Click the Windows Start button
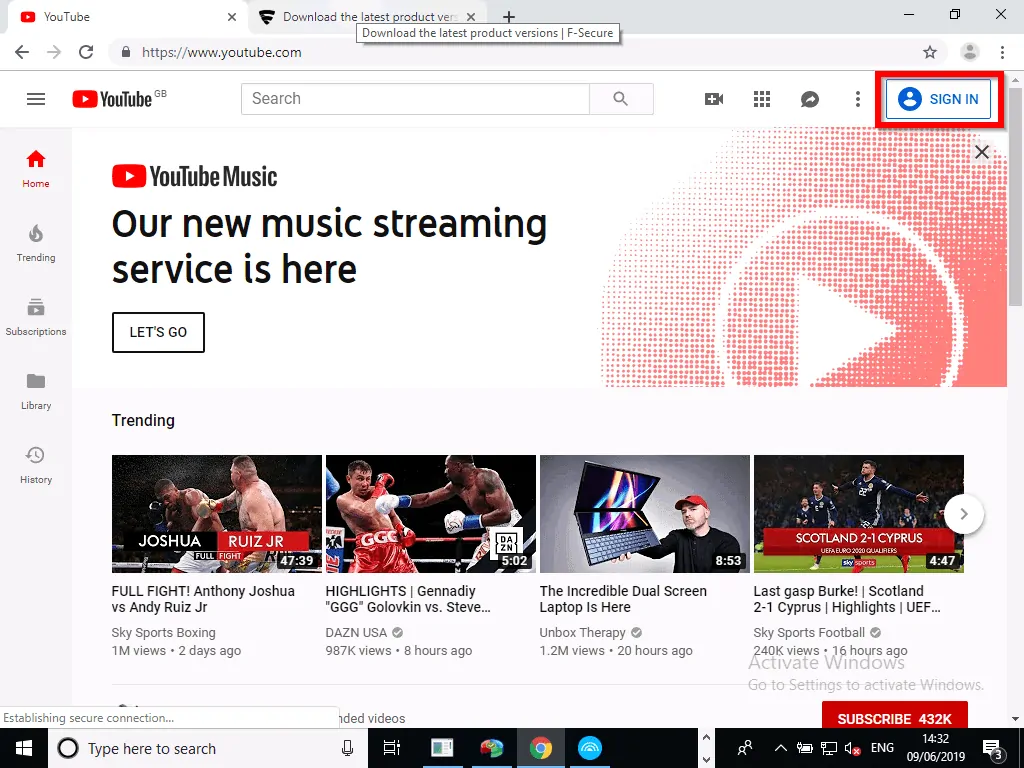1024x768 pixels. 22,748
